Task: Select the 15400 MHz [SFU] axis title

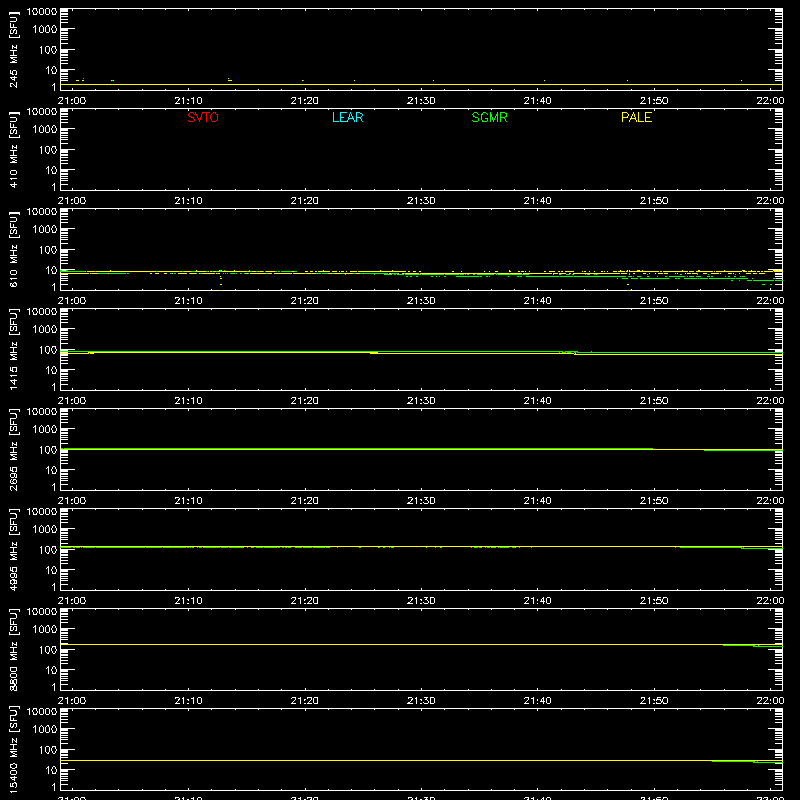Action: [x=13, y=749]
